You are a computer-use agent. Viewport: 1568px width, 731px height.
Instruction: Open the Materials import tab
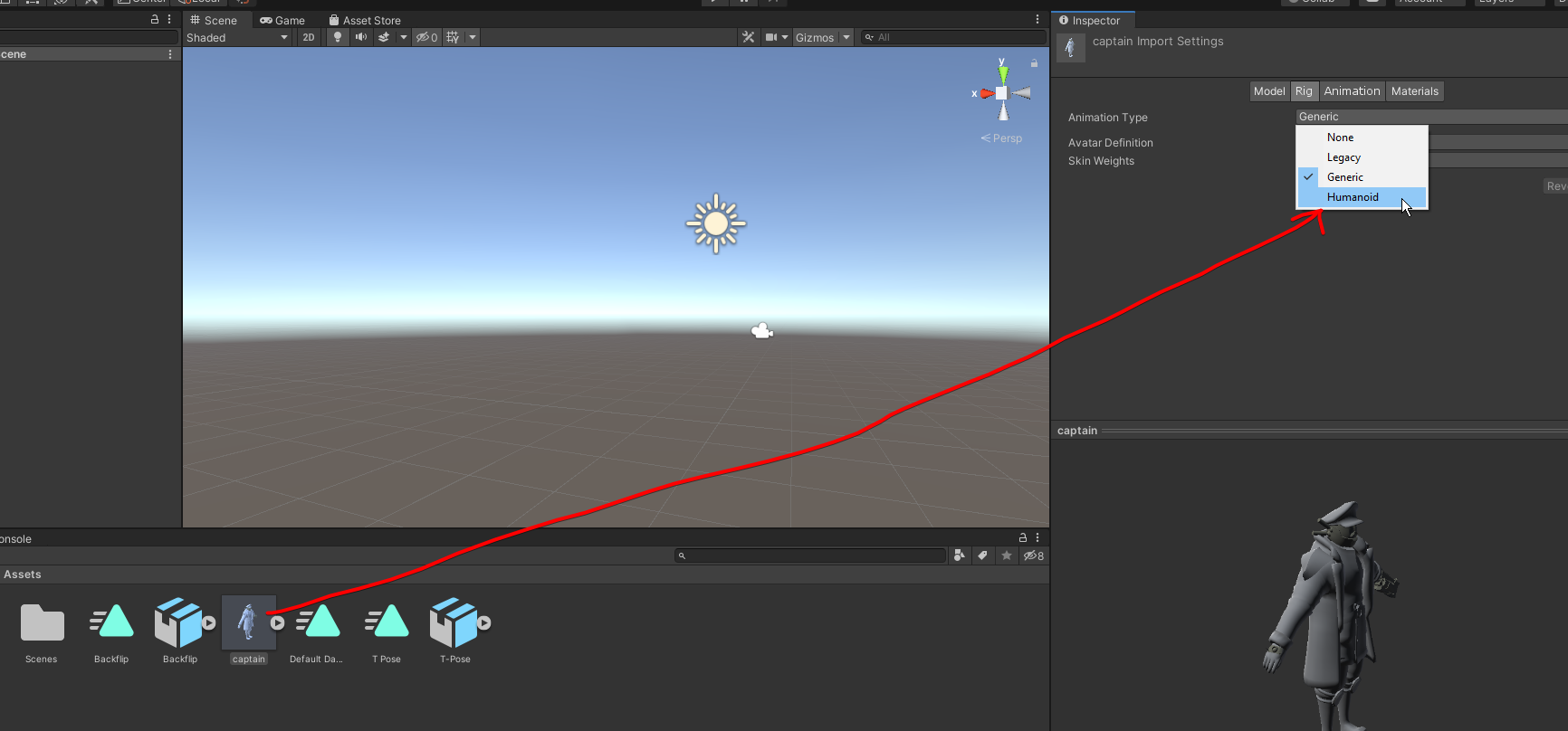1415,91
